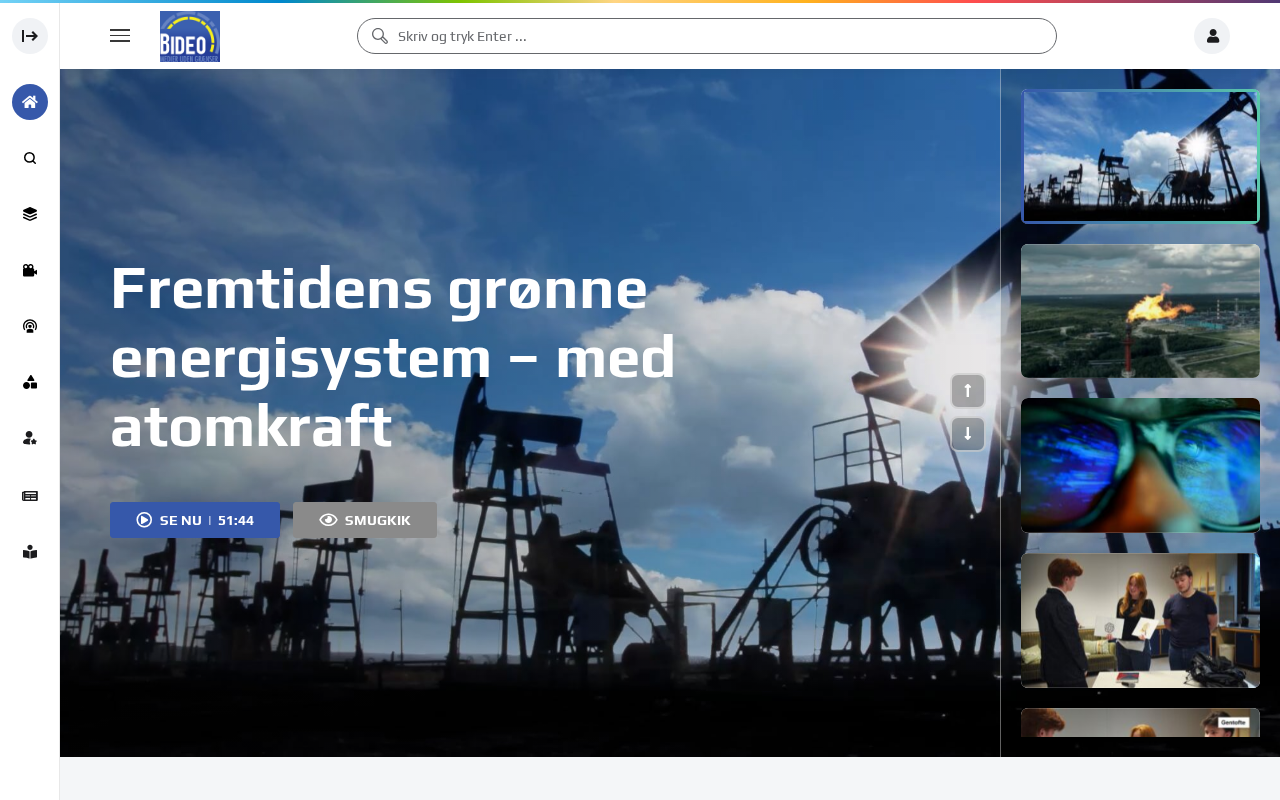Viewport: 1280px width, 800px height.
Task: Select the partially visible Gentofte thumbnail
Action: (1140, 723)
